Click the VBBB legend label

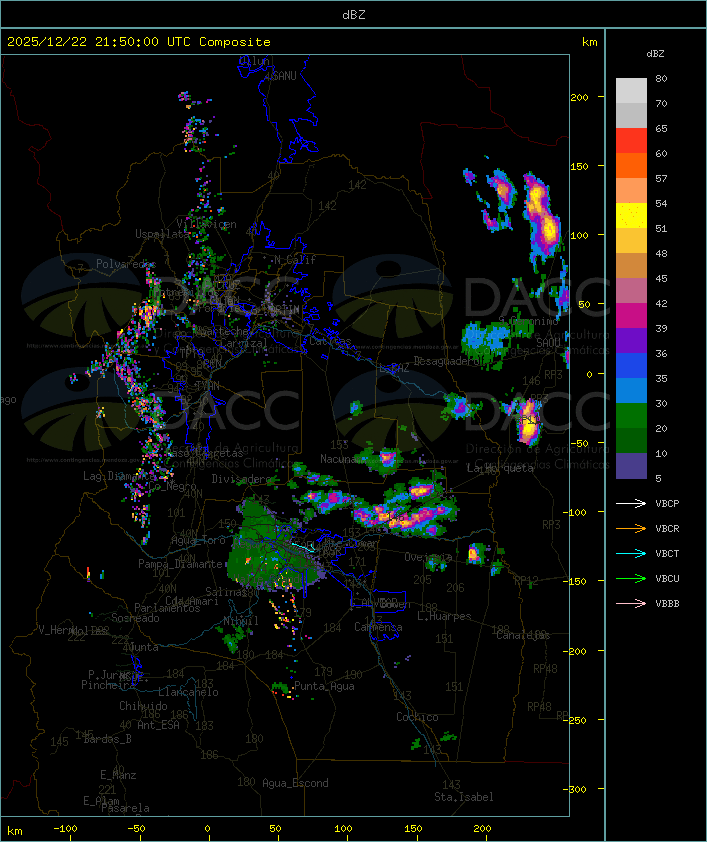667,603
